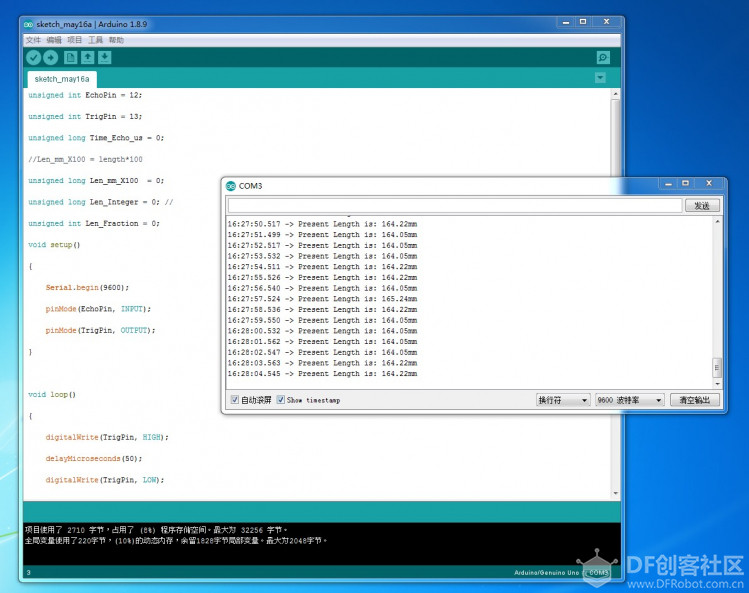Click the Verify sketch checkmark icon
The height and width of the screenshot is (593, 749).
33,58
